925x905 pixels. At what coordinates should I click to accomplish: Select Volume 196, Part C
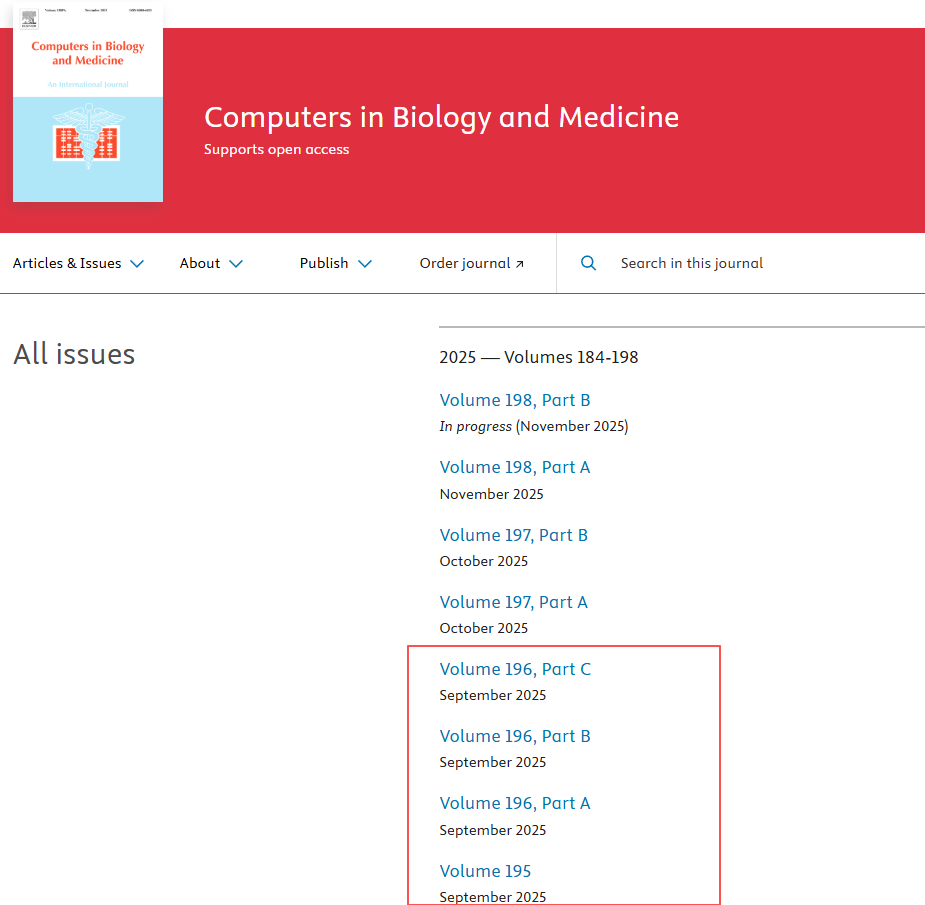[515, 669]
